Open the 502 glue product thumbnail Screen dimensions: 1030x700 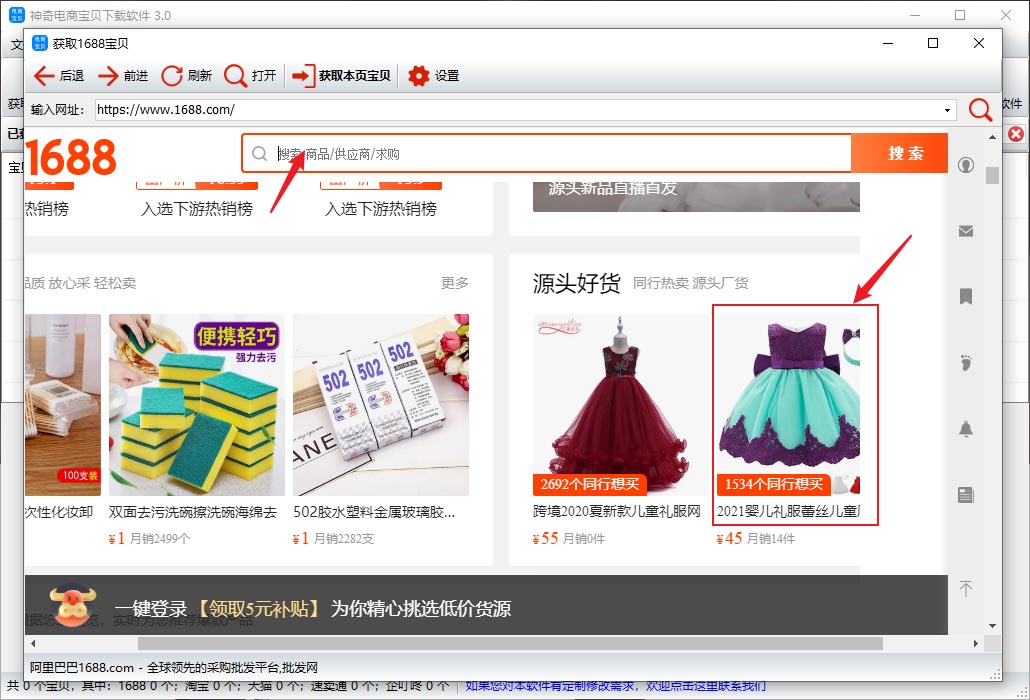pos(381,405)
